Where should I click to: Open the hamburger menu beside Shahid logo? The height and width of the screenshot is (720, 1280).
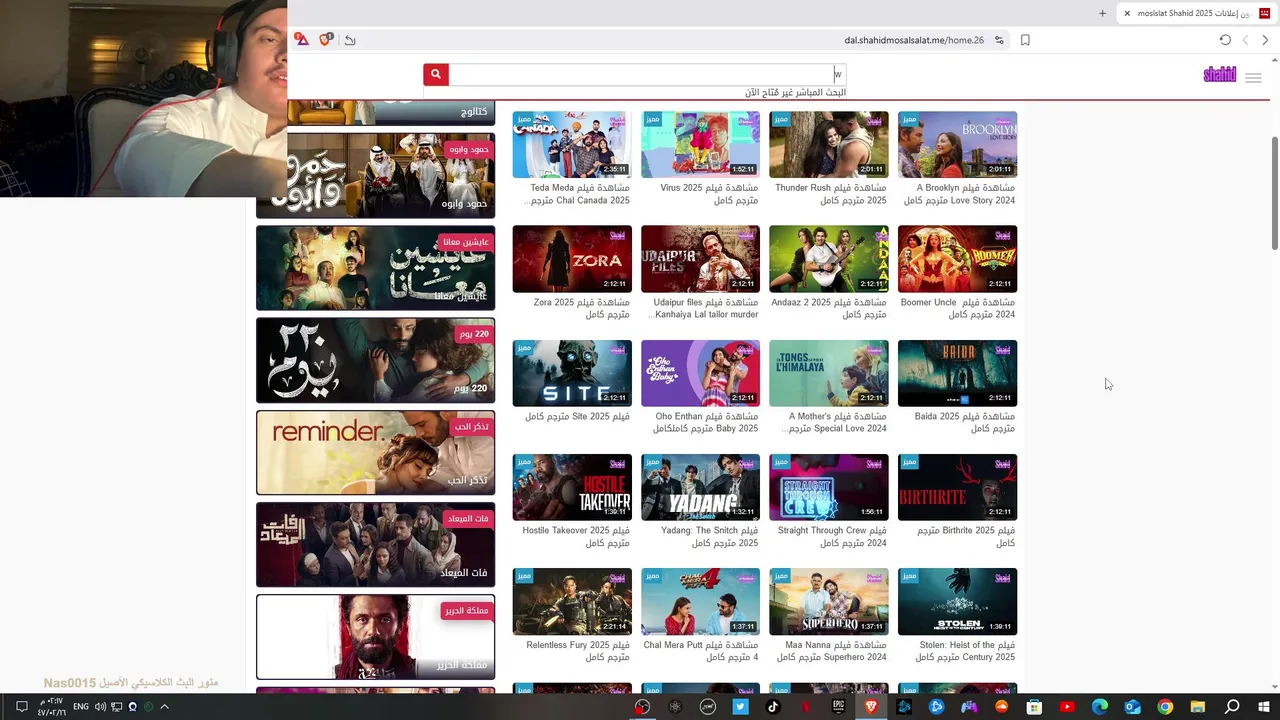(x=1253, y=77)
